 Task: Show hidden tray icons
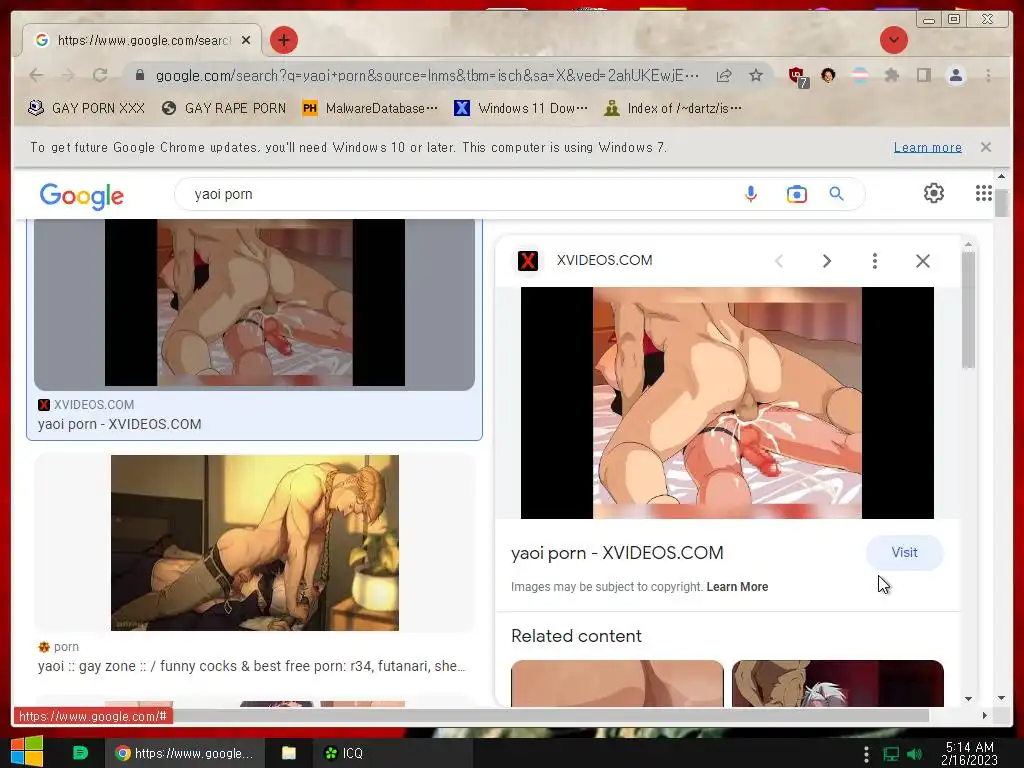tap(866, 754)
